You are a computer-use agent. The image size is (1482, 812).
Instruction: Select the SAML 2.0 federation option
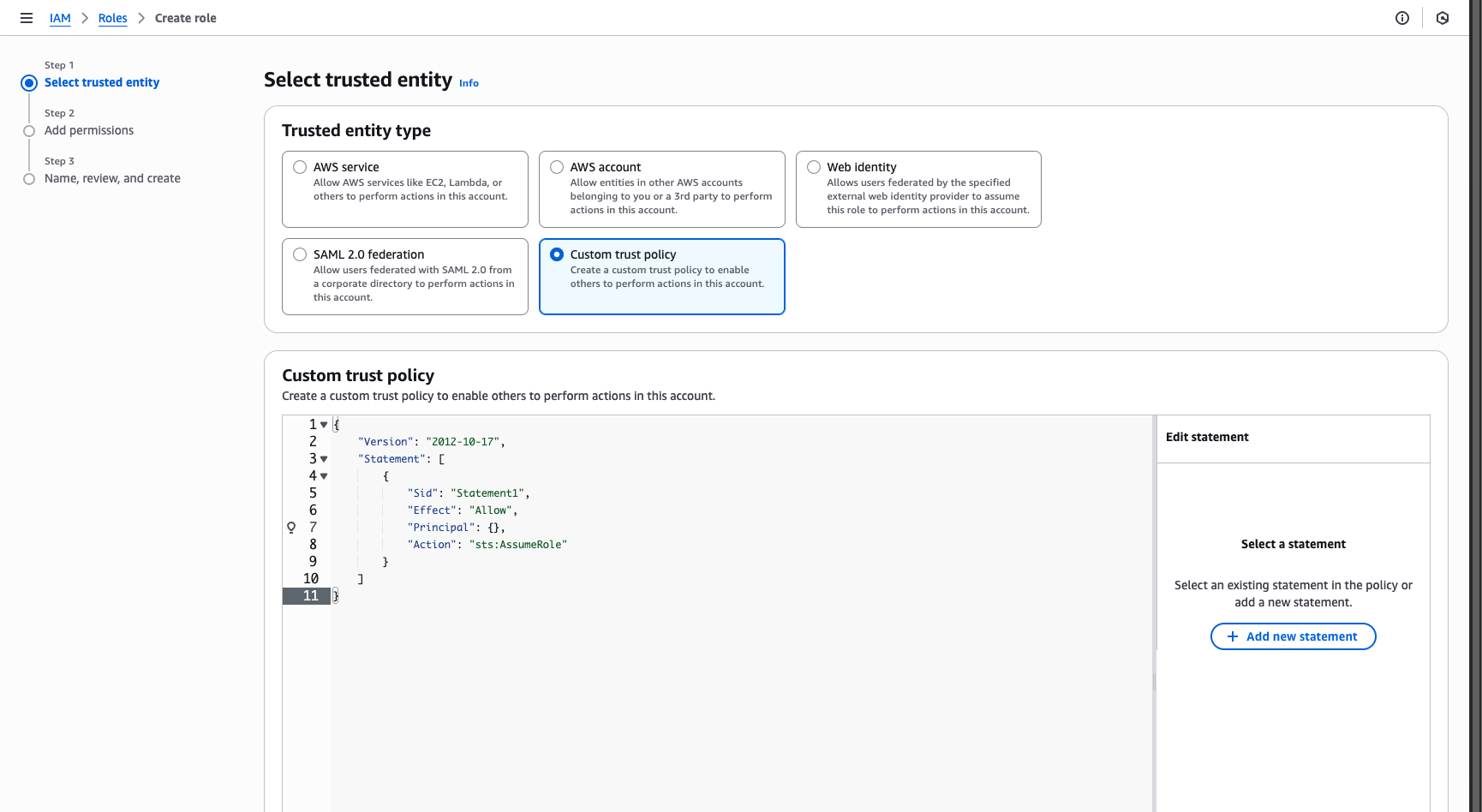coord(299,254)
